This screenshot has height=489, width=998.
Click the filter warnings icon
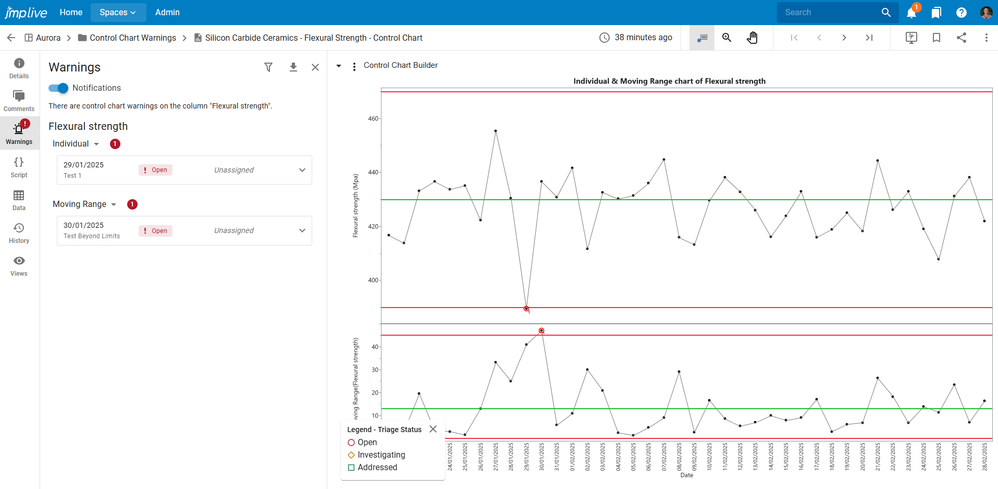[268, 67]
